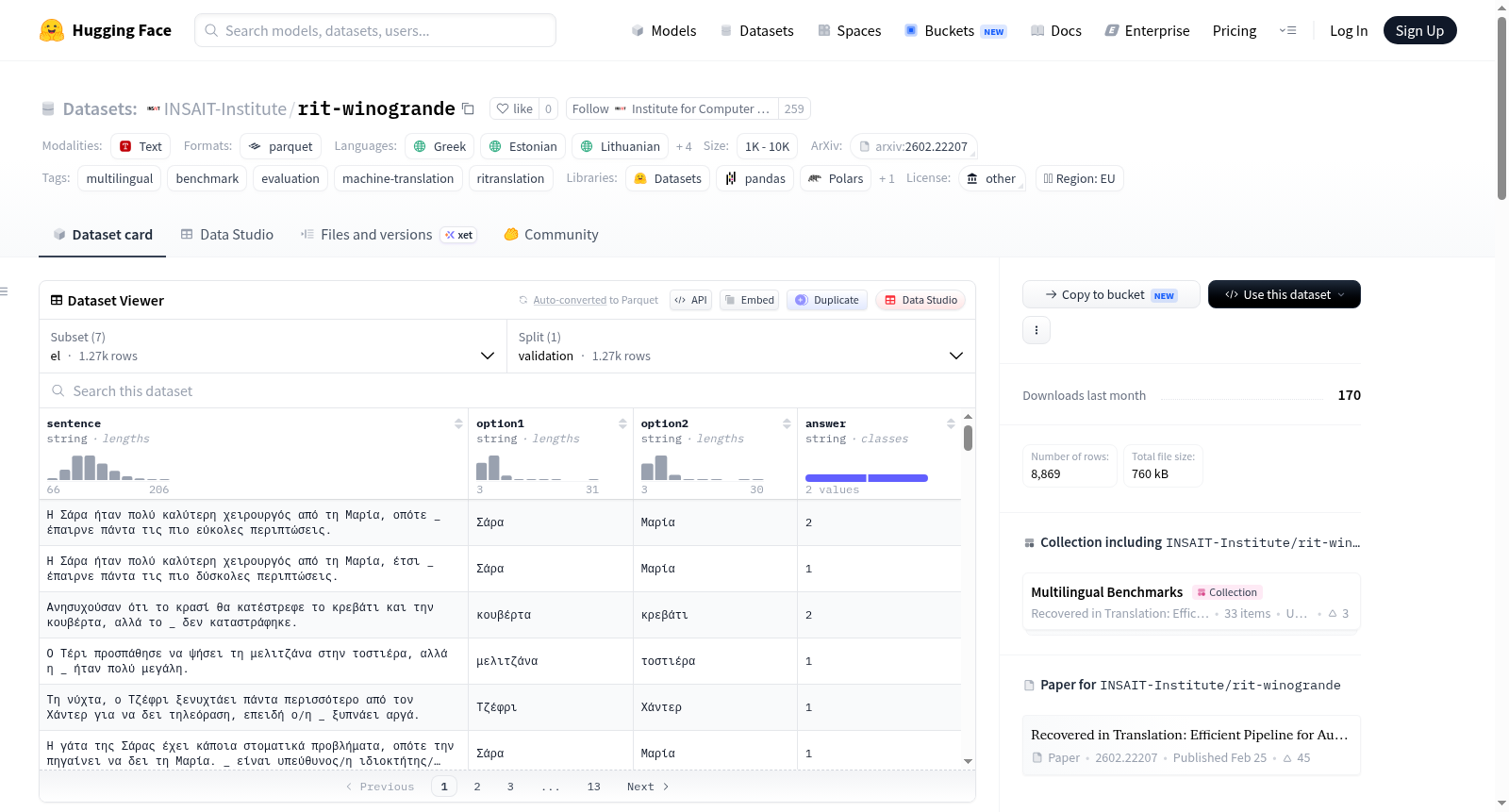Follow Institute for Computer organization
Viewport: 1509px width, 812px height.
[672, 108]
